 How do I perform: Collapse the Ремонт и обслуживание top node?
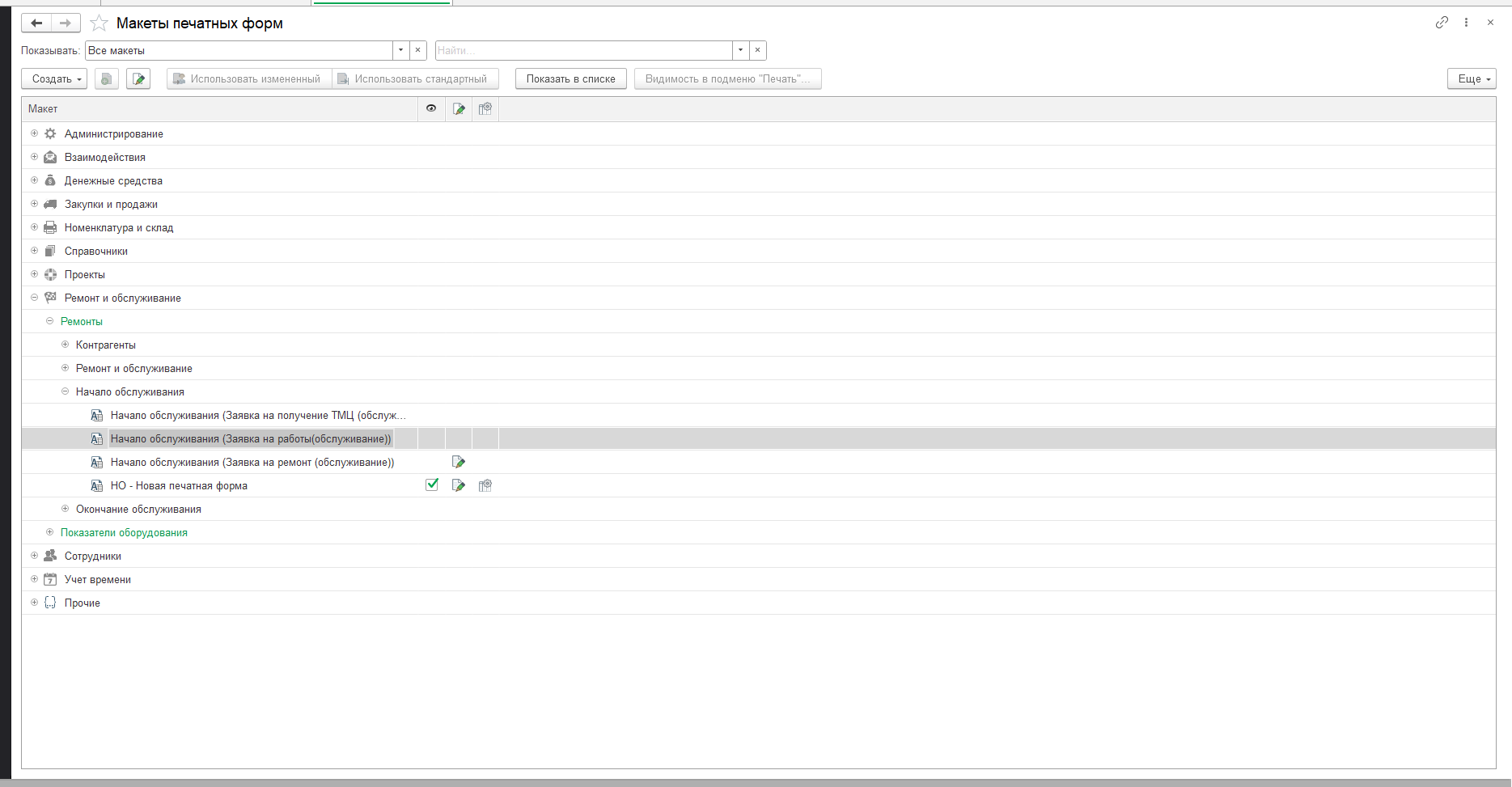click(34, 298)
